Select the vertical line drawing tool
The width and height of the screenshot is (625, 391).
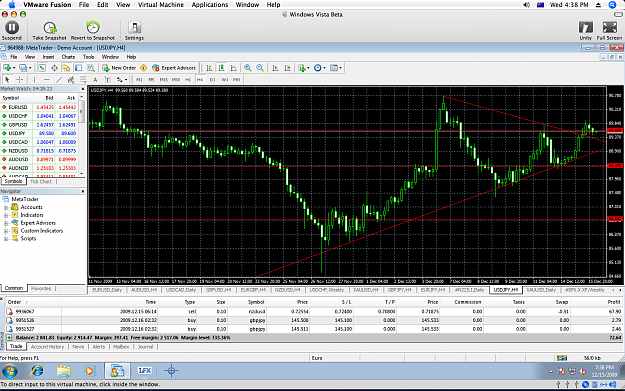coord(34,79)
